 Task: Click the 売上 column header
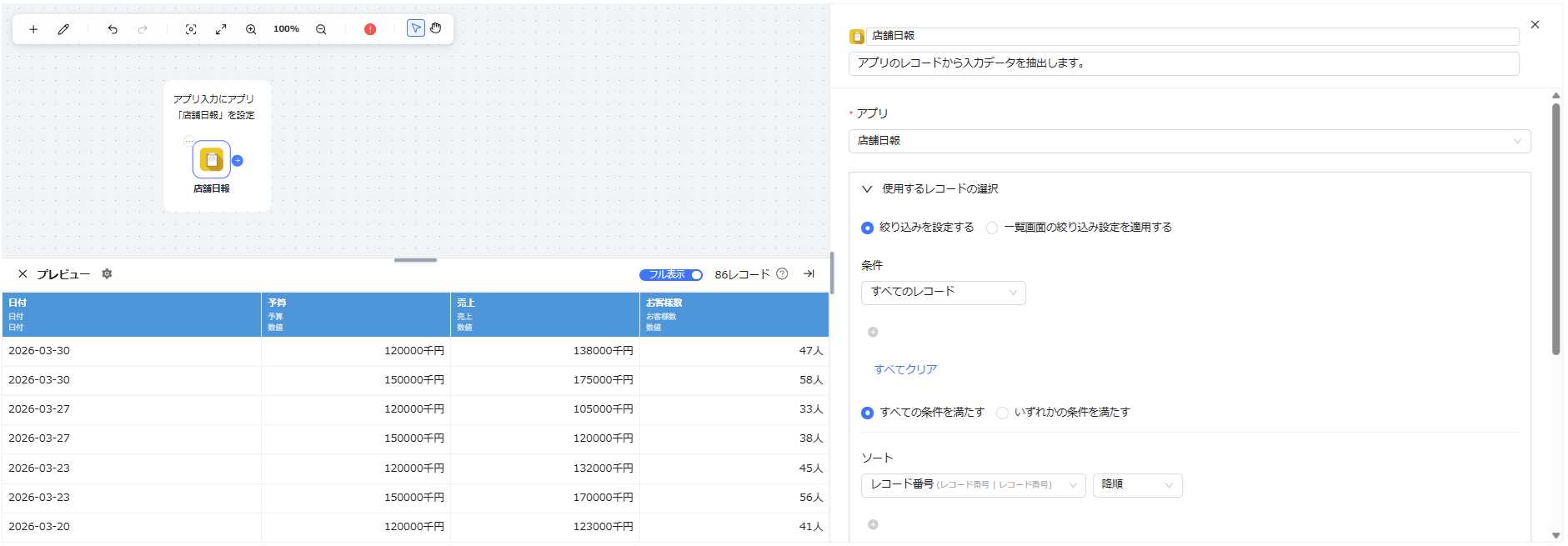point(545,314)
